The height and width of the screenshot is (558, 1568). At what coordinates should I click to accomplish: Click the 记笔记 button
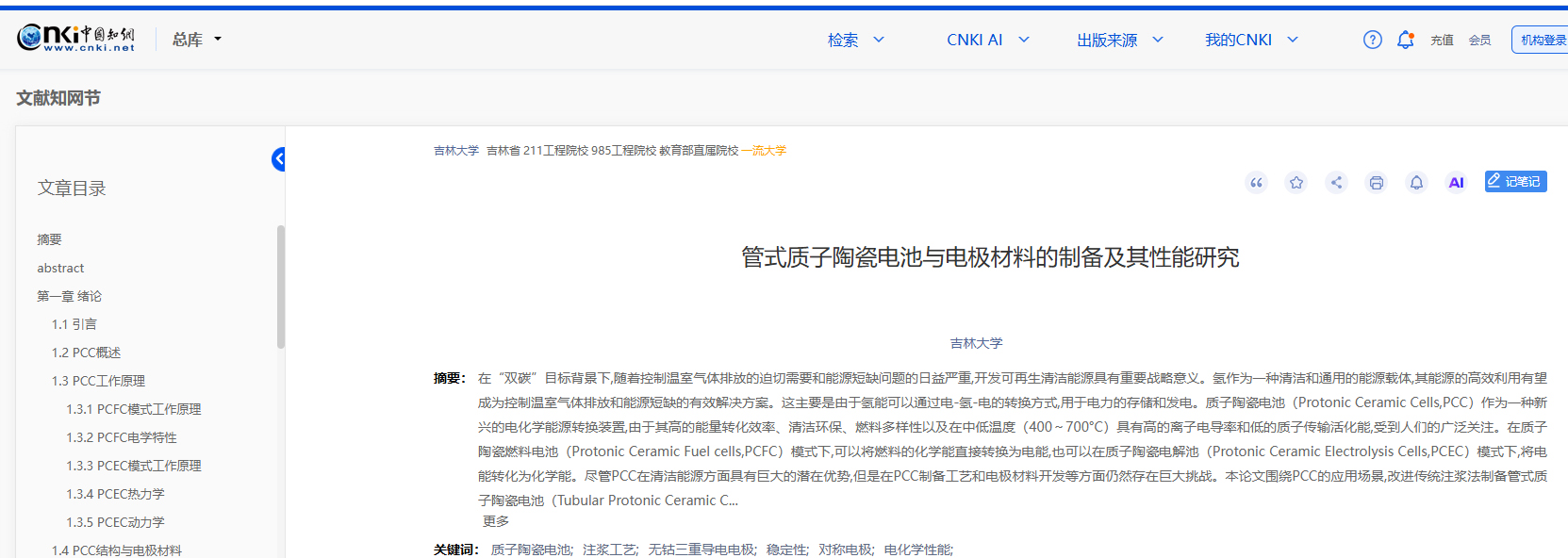click(1515, 182)
